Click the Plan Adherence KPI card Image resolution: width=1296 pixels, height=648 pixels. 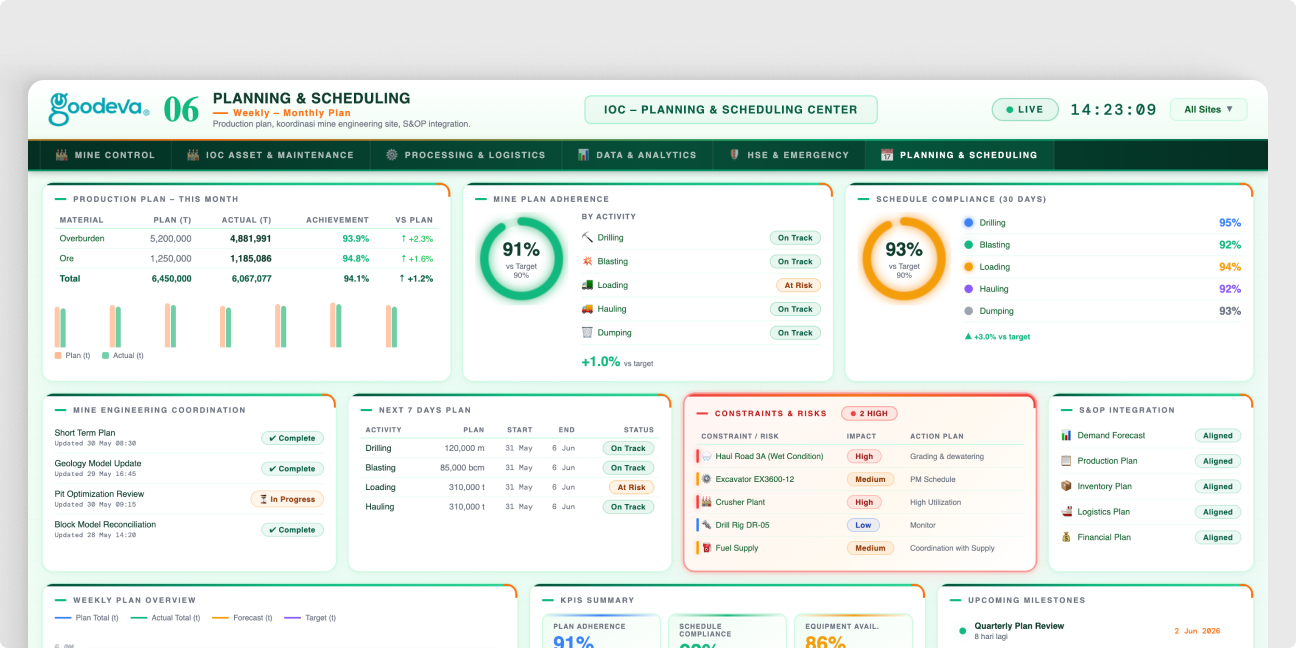click(602, 632)
